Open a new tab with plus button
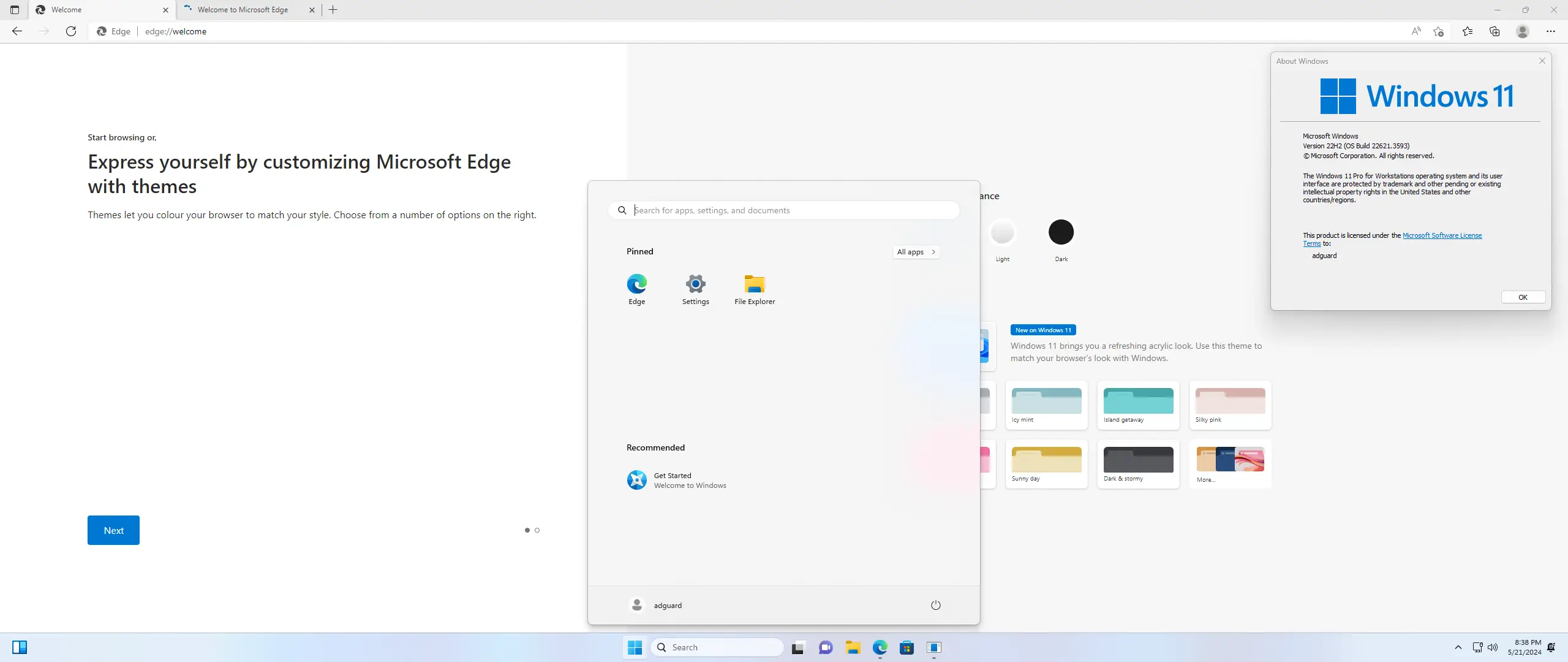This screenshot has height=662, width=1568. pos(333,10)
